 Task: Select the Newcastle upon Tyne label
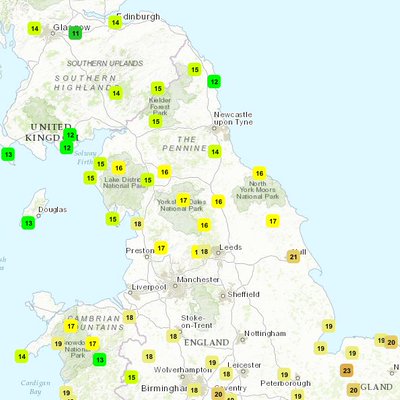click(x=233, y=118)
